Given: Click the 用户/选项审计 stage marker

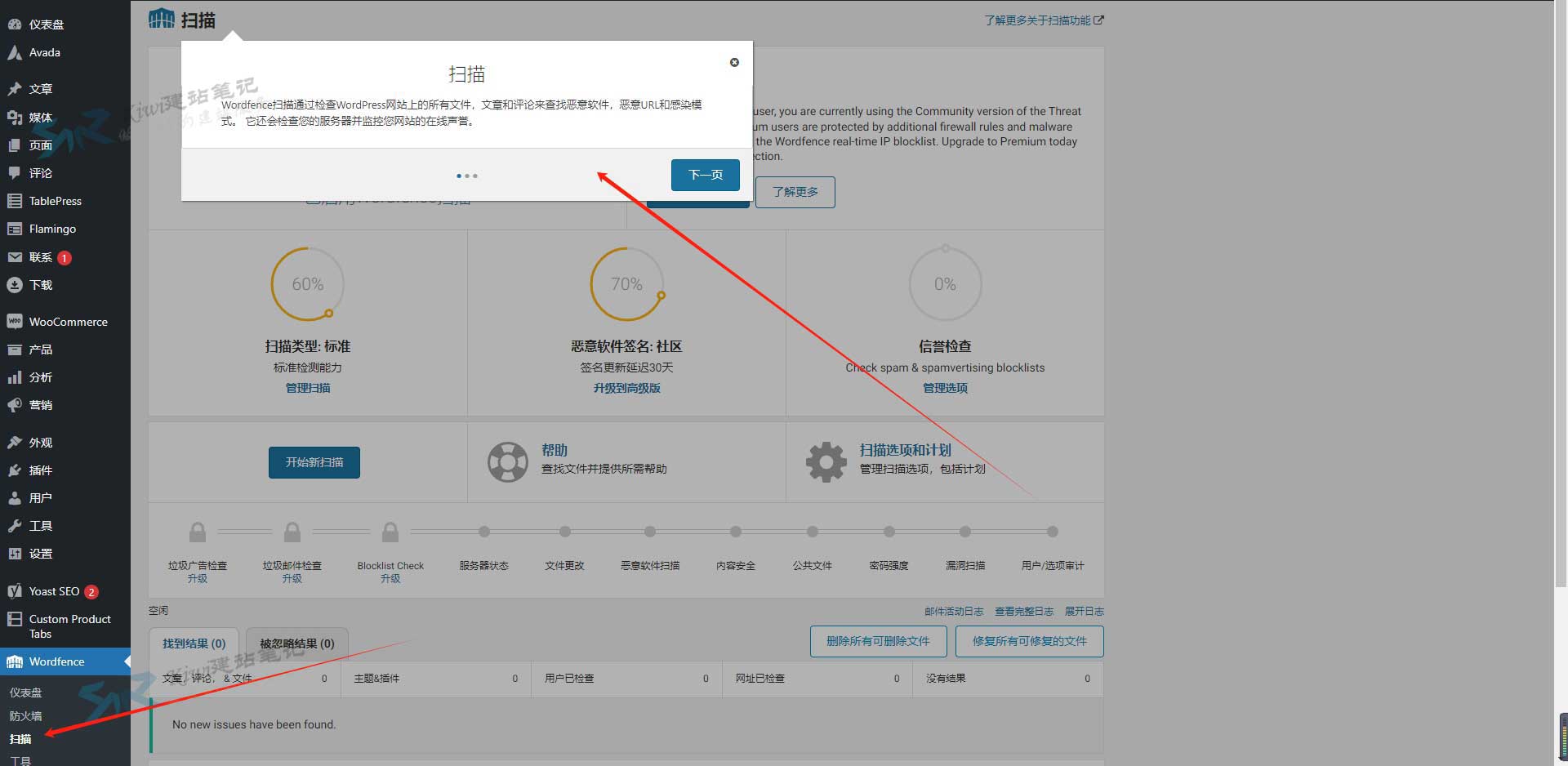Looking at the screenshot, I should click(1053, 532).
